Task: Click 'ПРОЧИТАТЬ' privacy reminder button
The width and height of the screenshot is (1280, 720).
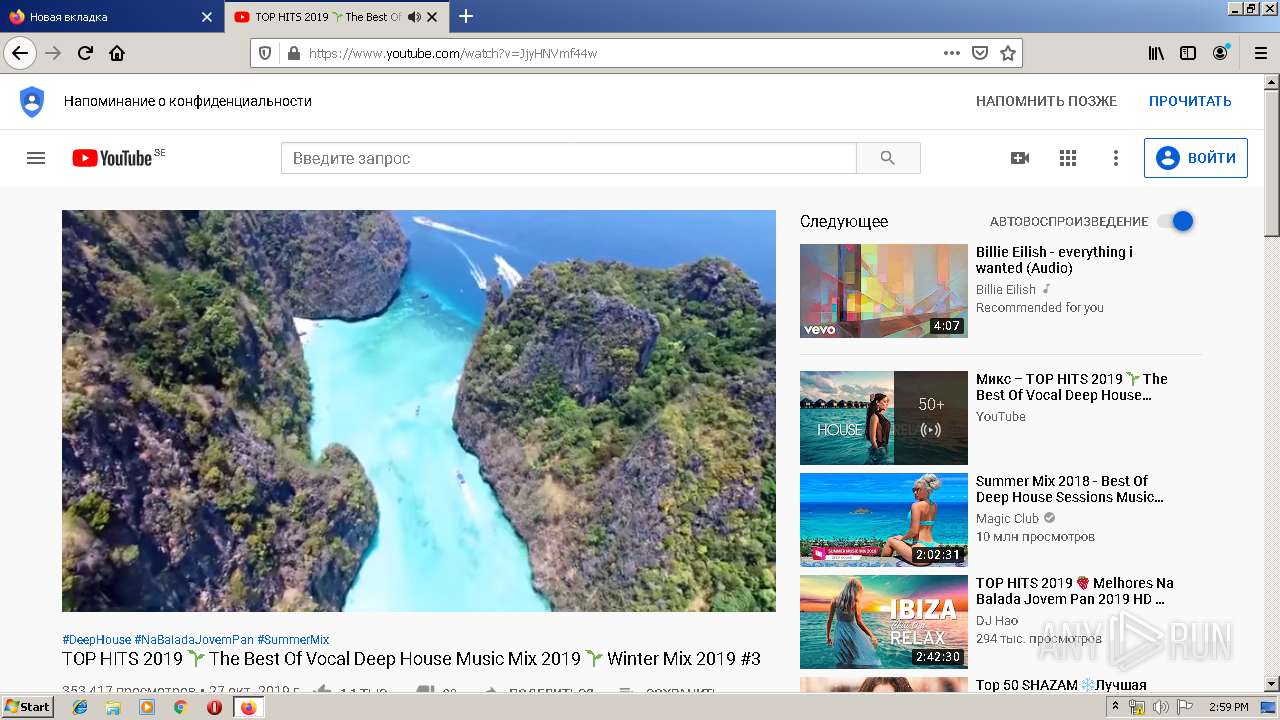Action: click(x=1190, y=101)
